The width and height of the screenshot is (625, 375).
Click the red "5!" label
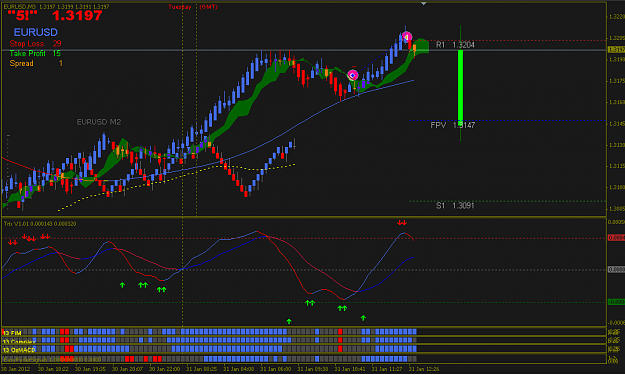tap(22, 16)
